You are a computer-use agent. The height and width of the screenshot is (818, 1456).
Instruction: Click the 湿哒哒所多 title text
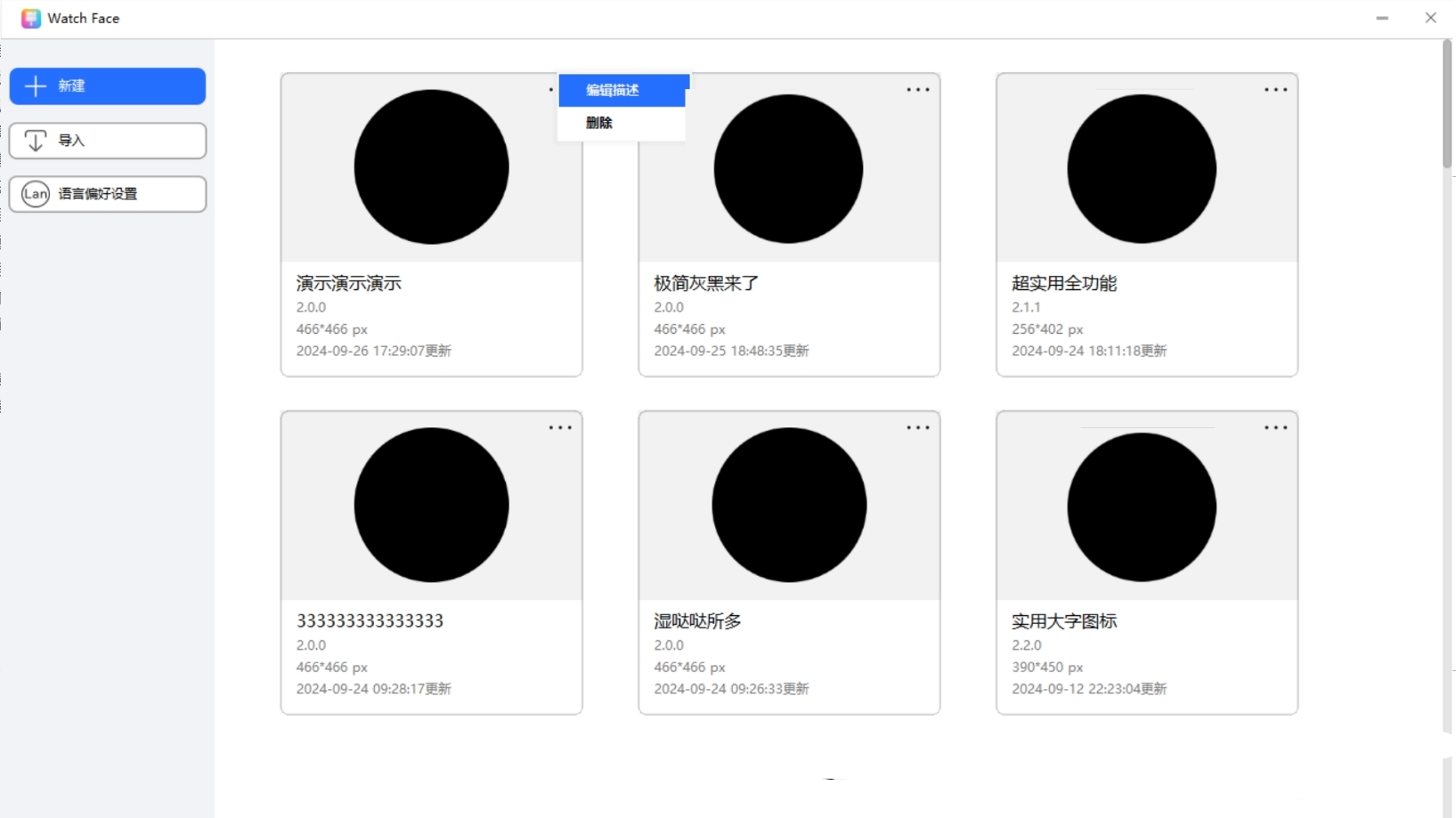tap(697, 621)
